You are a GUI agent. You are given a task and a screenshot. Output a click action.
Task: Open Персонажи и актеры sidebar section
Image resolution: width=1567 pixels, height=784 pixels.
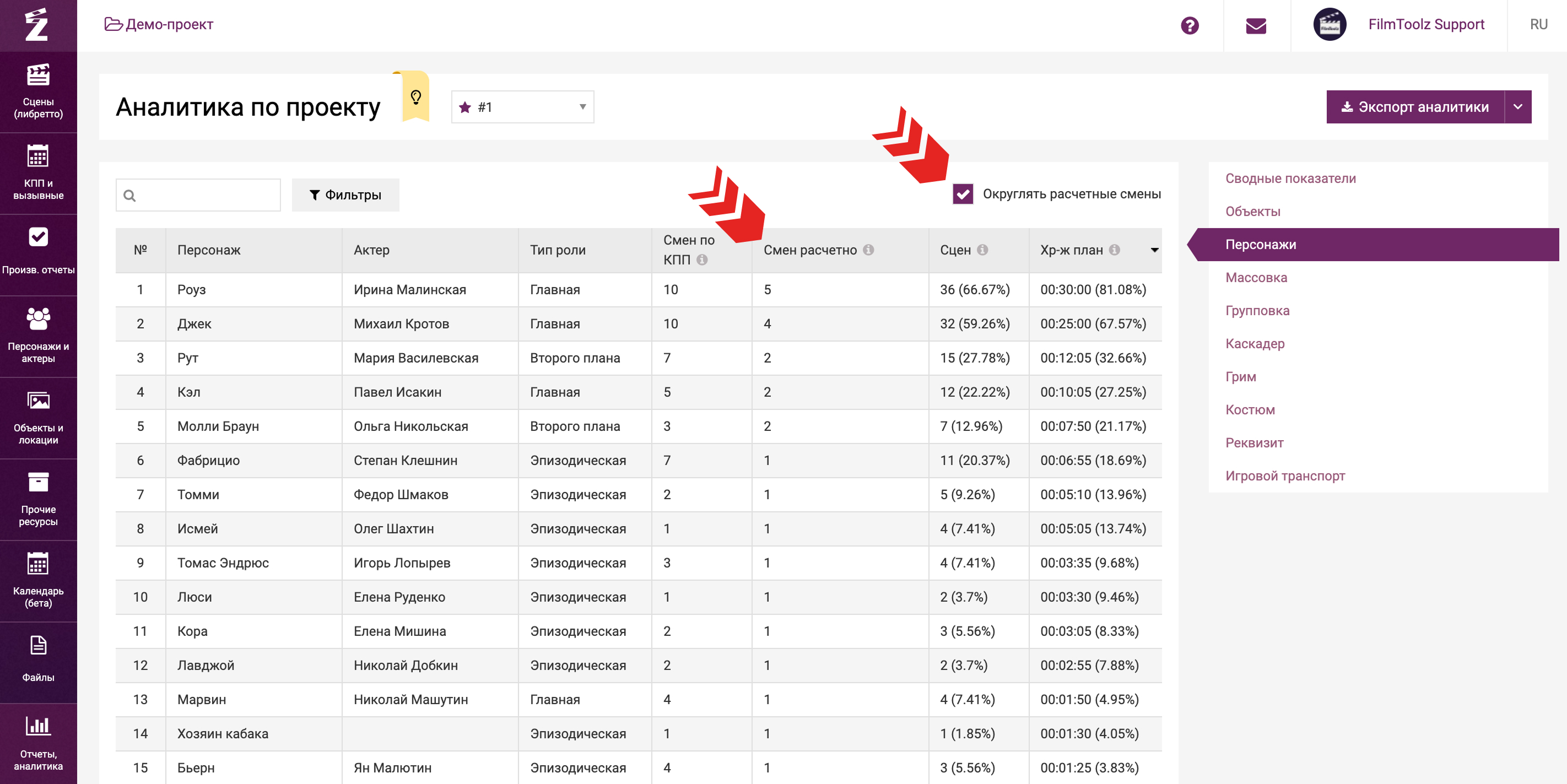tap(39, 336)
